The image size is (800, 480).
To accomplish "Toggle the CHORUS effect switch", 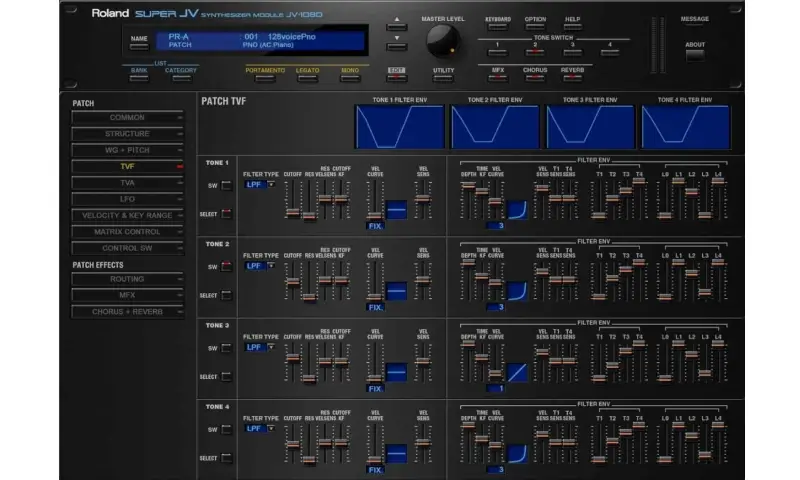I will click(x=535, y=78).
